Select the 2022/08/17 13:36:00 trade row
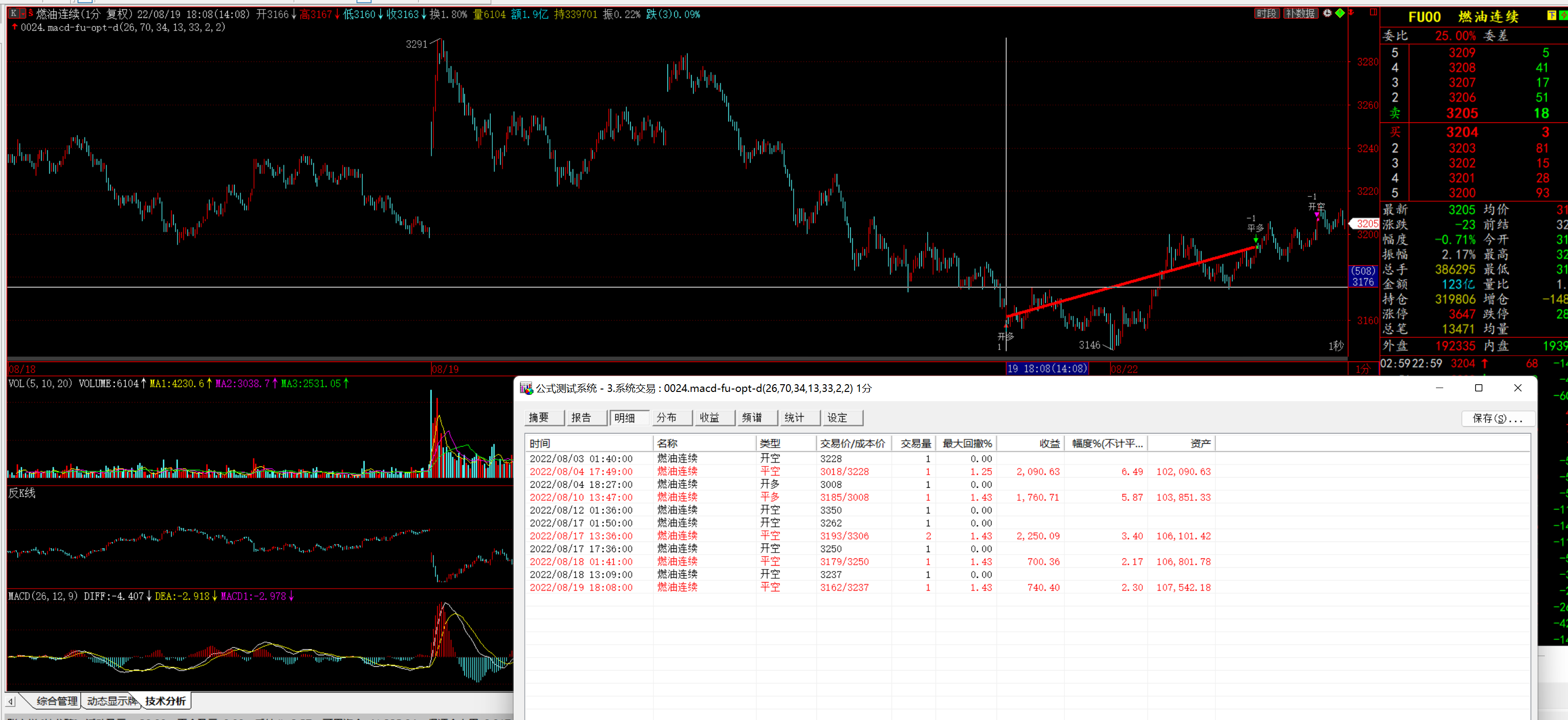 (x=871, y=536)
